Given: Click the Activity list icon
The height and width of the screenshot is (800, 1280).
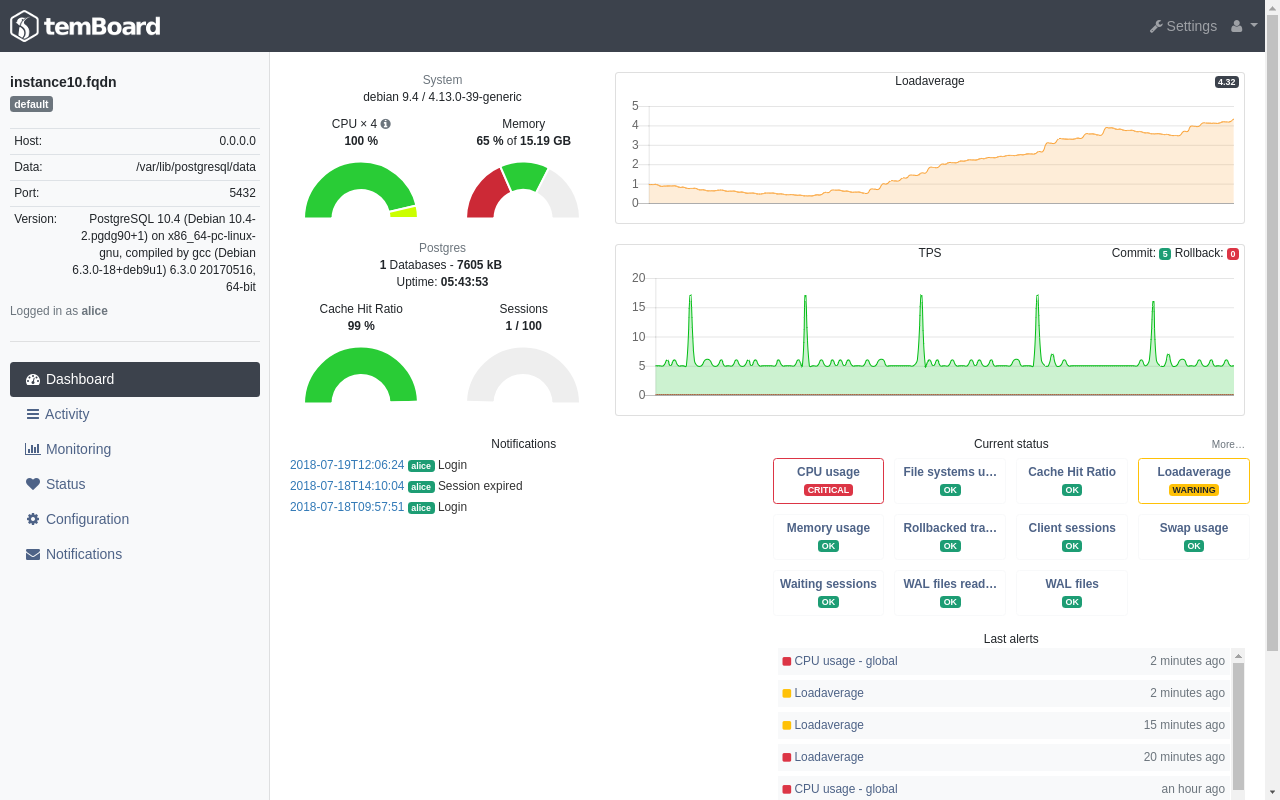Looking at the screenshot, I should click(x=33, y=414).
